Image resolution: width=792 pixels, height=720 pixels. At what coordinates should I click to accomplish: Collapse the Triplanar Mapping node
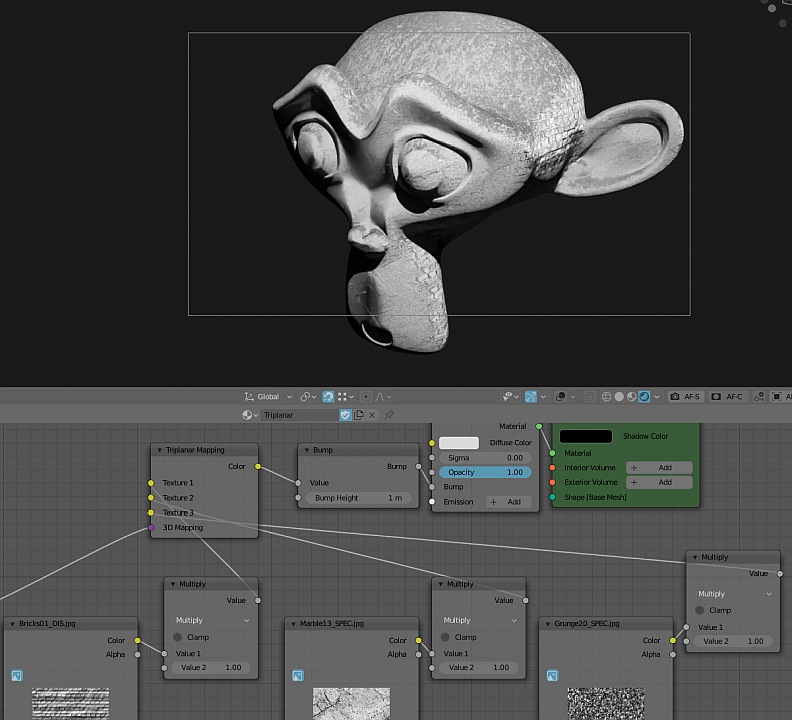pos(159,450)
